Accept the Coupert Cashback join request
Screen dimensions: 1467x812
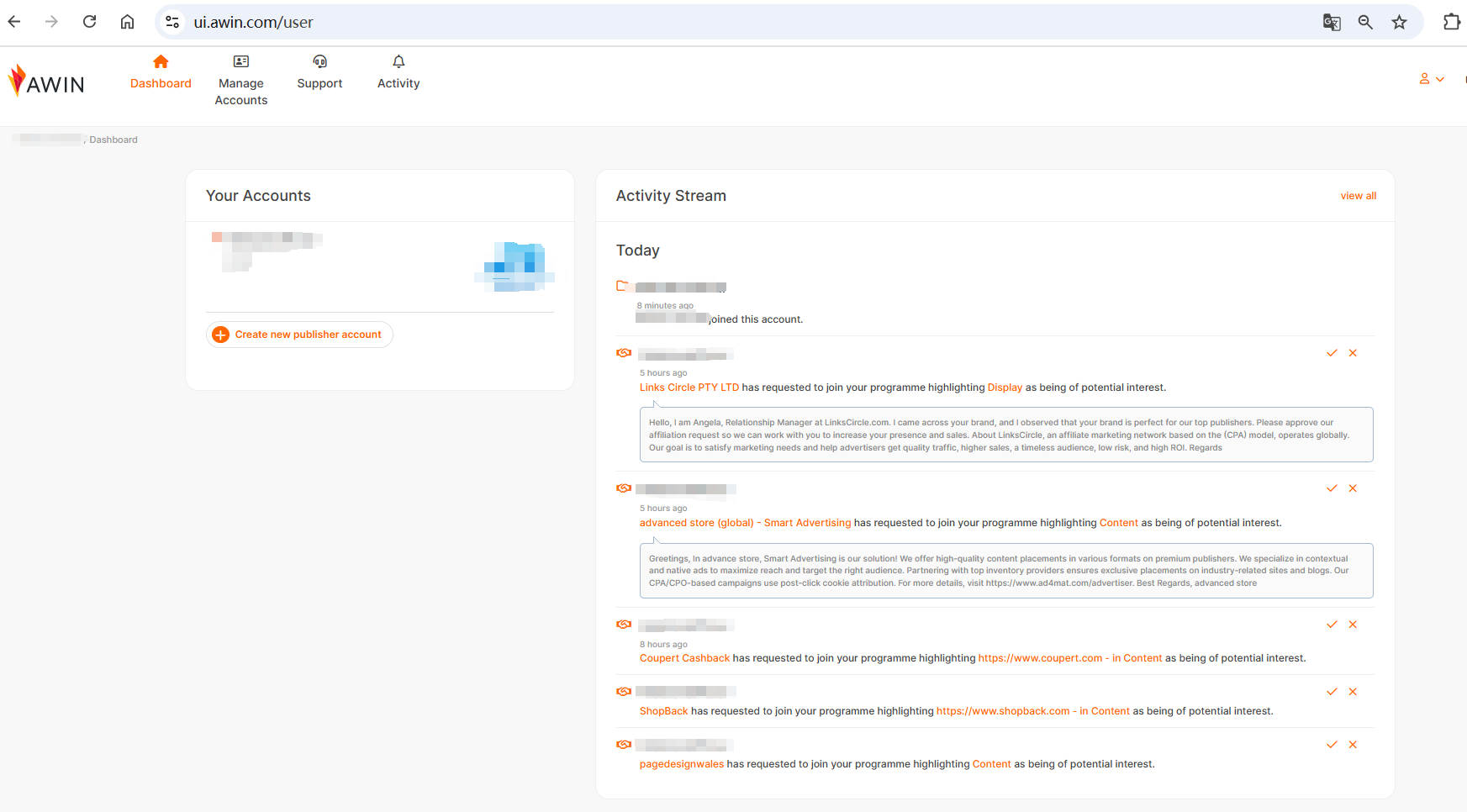(1332, 625)
